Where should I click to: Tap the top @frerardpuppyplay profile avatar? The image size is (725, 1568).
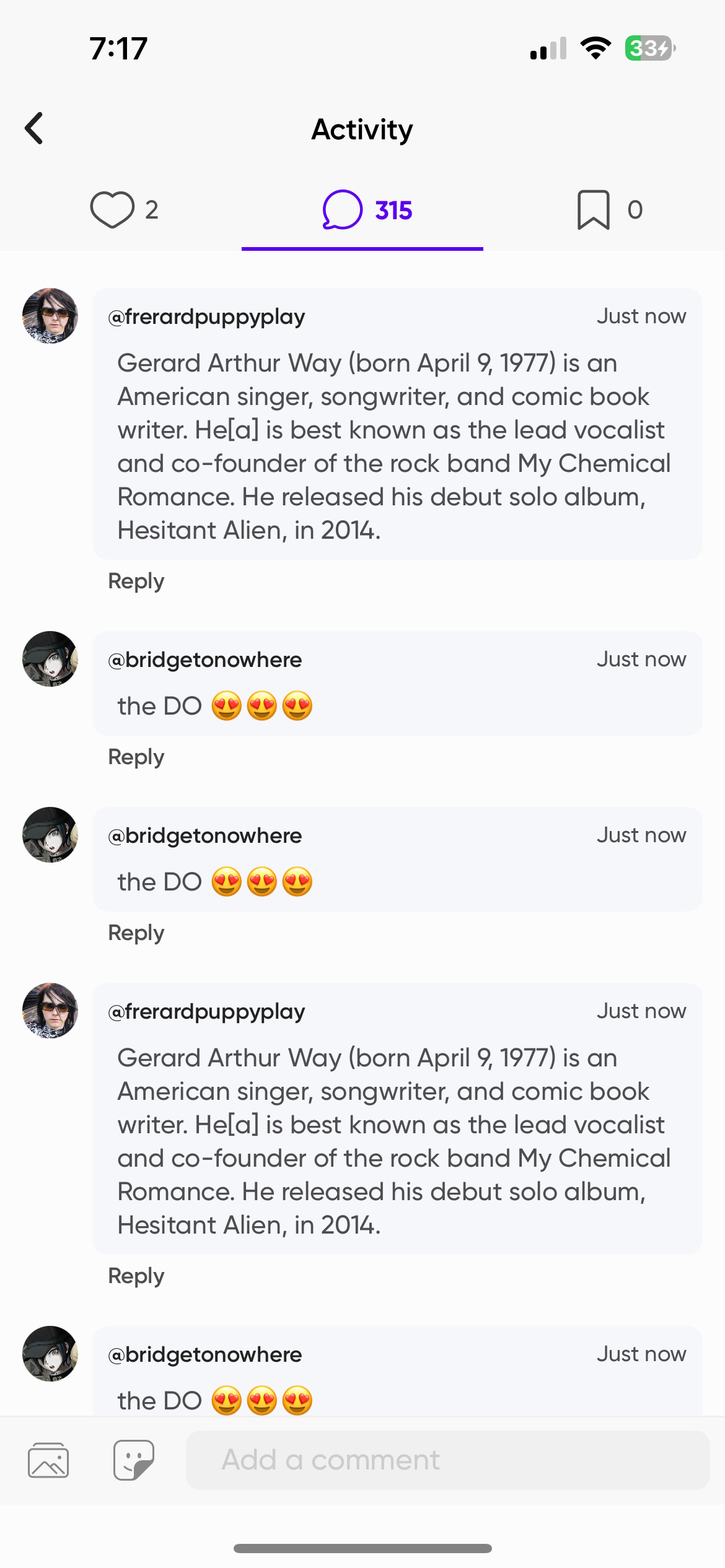click(50, 316)
